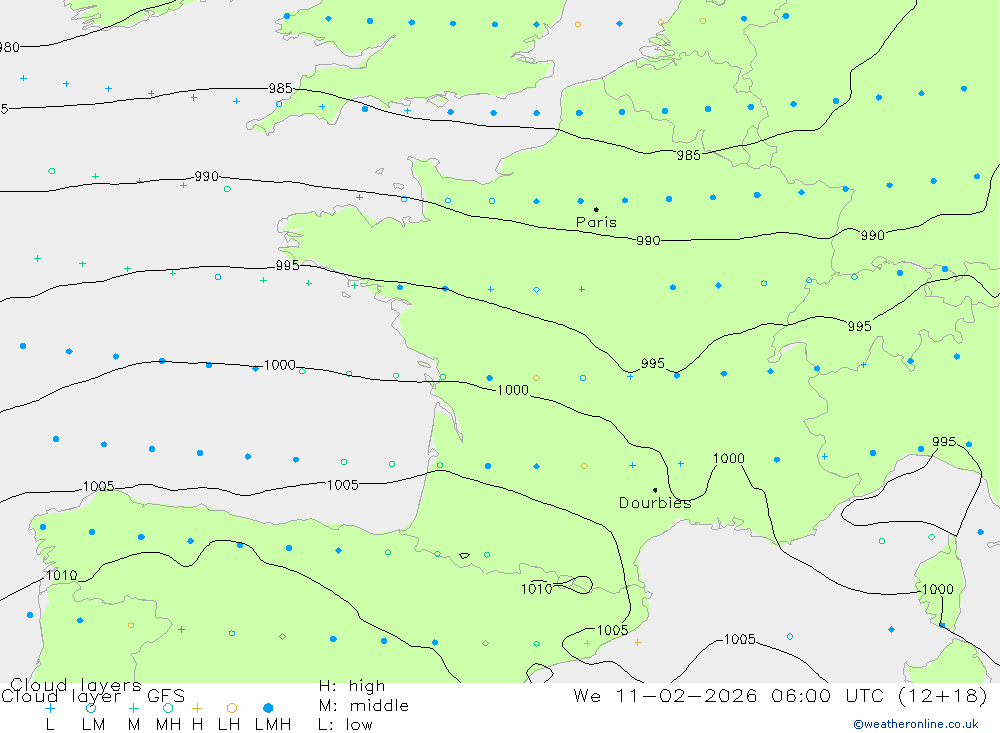Click the 995 isobar label over Switzerland
The width and height of the screenshot is (1000, 733).
(x=860, y=326)
